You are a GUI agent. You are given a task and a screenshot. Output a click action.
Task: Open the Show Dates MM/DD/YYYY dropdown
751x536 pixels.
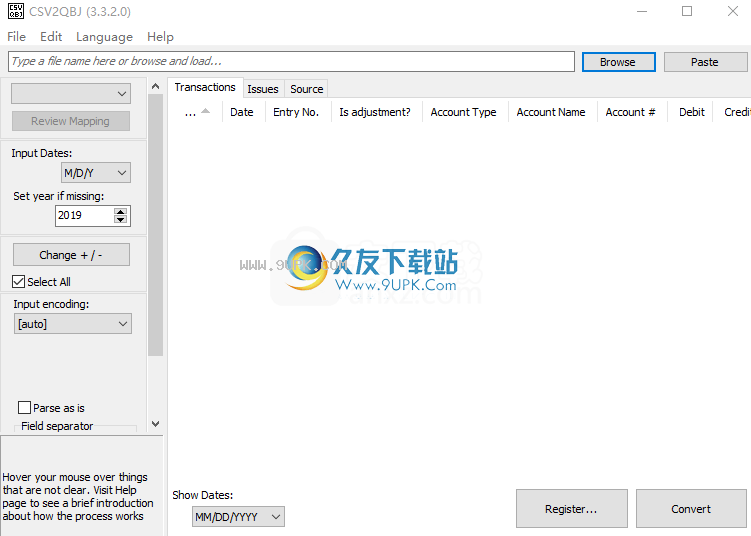(239, 517)
